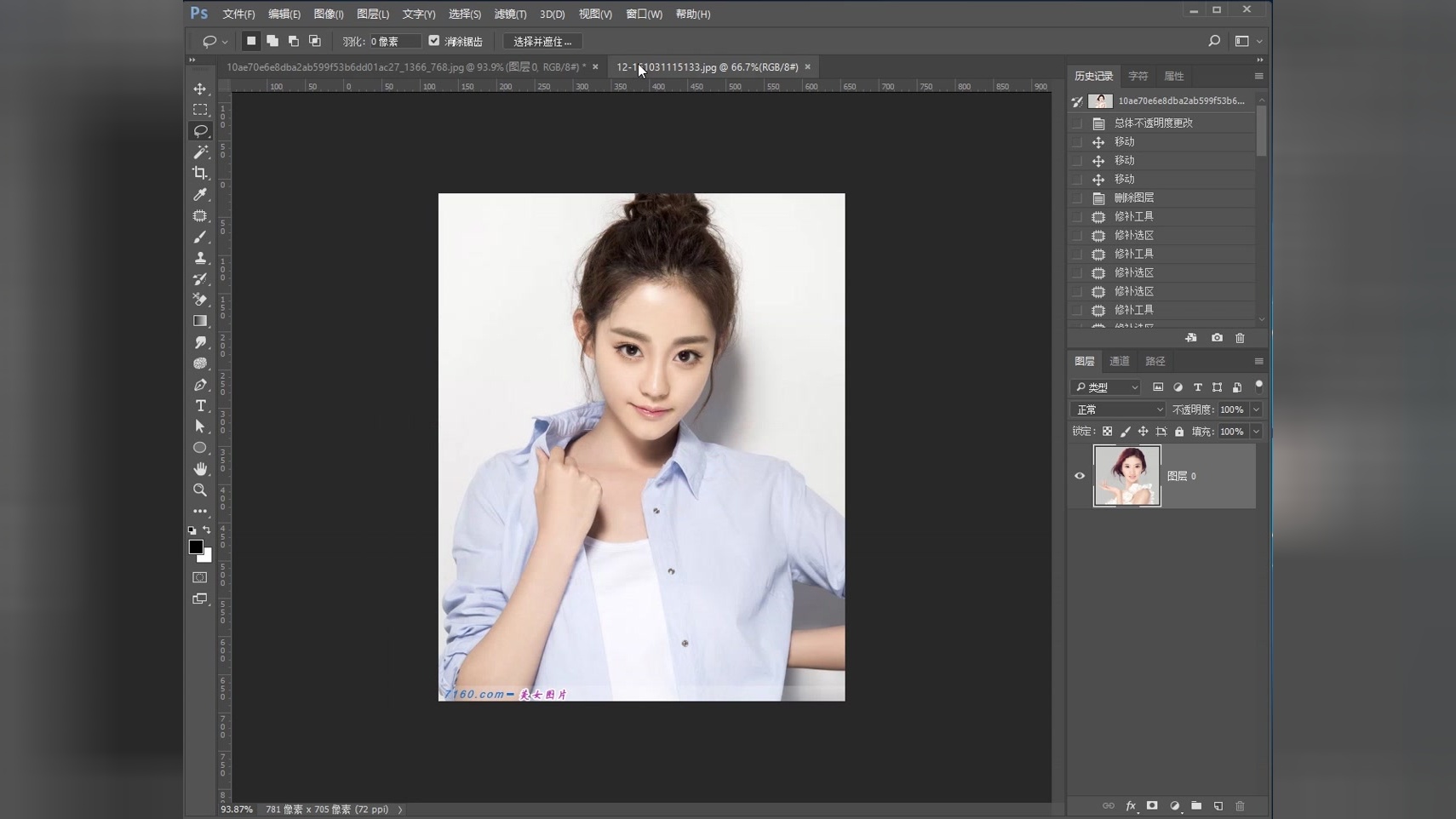
Task: Toggle lock all padlock icon
Action: [x=1179, y=432]
